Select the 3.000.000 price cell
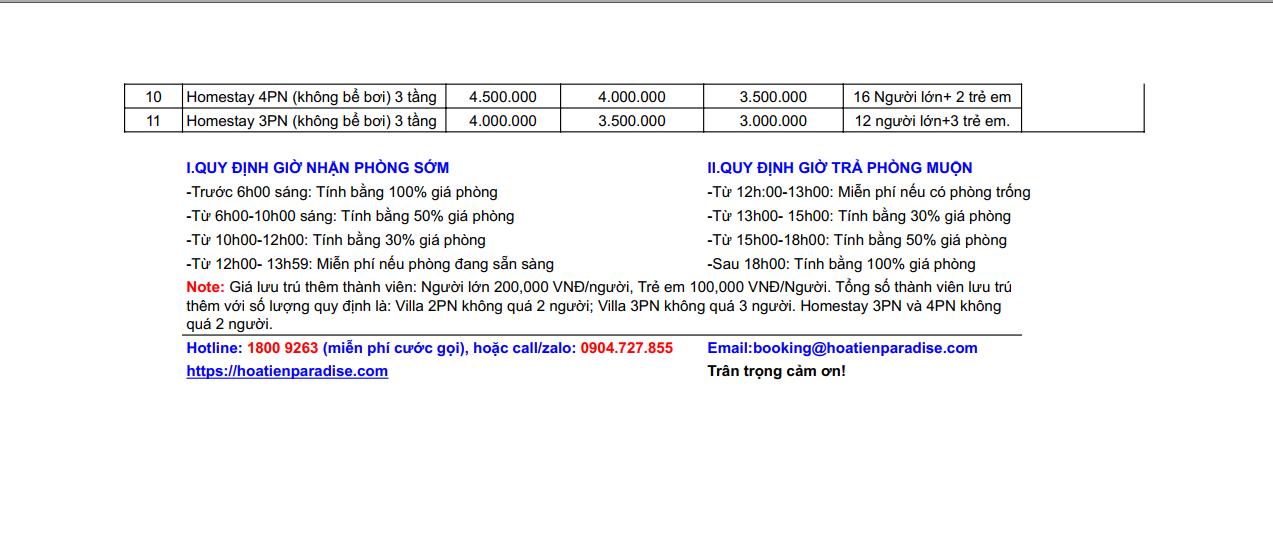This screenshot has height=546, width=1273. tap(773, 121)
